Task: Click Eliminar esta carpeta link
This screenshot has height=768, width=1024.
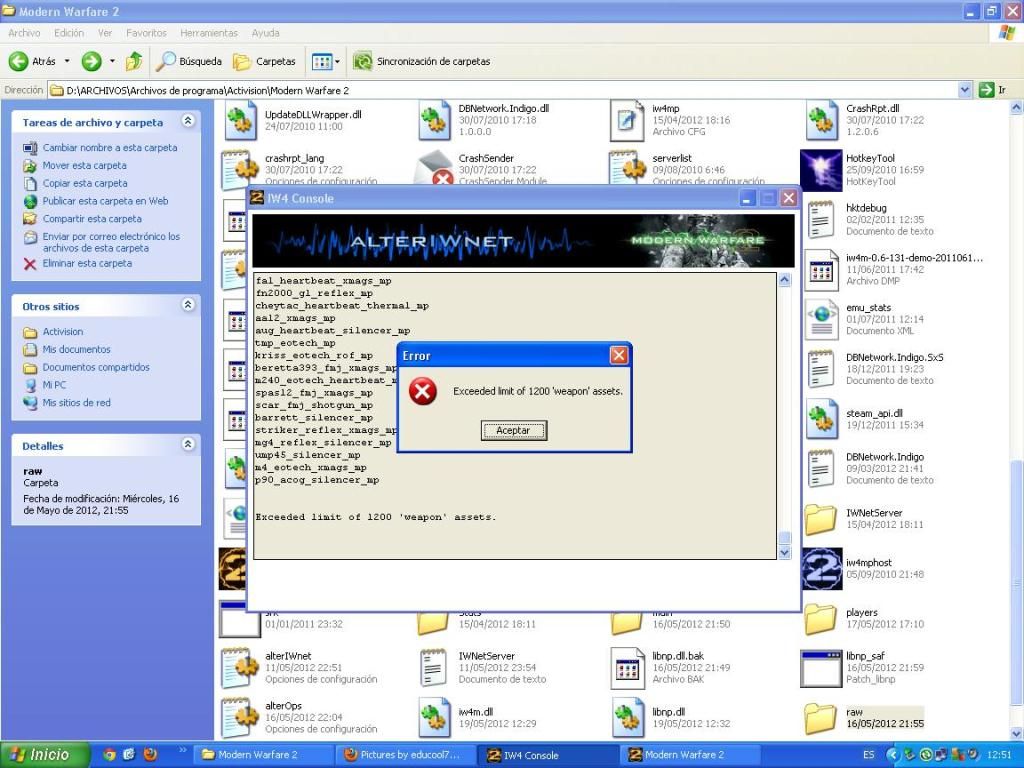Action: (x=87, y=263)
